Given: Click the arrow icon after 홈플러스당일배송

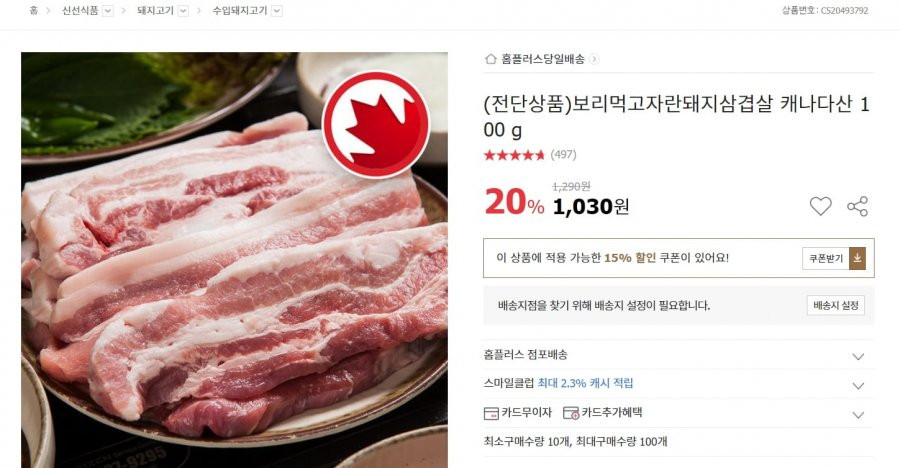Looking at the screenshot, I should pos(594,59).
